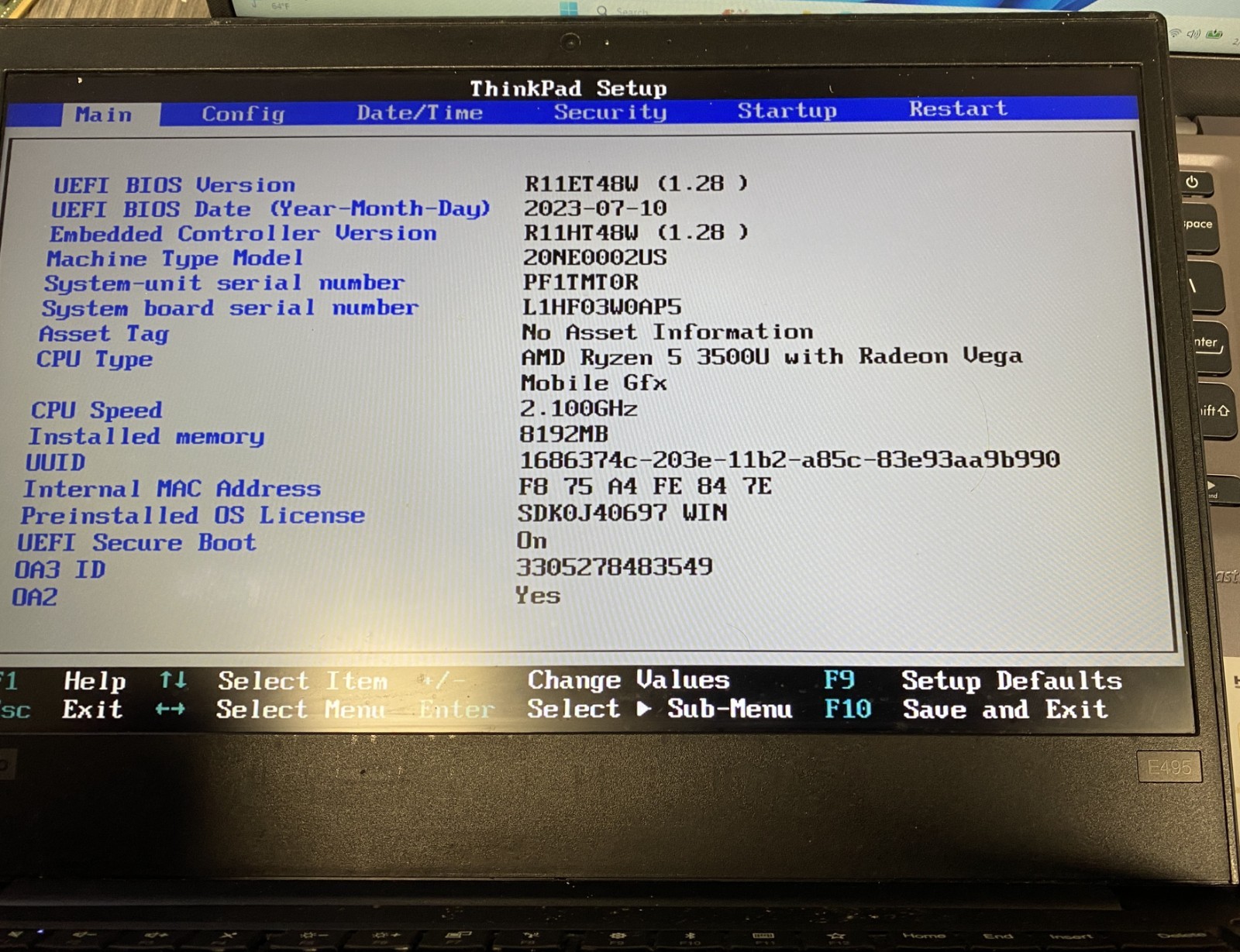This screenshot has height=952, width=1240.
Task: Select the UEFI BIOS Date label
Action: [271, 209]
